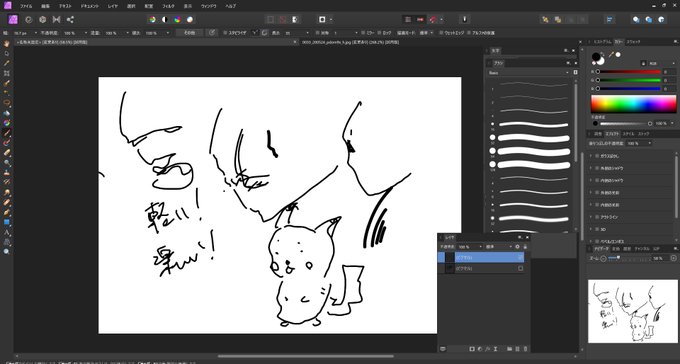Select the size 64 round brush preset
Viewport: 680px width, 364px height.
[529, 151]
